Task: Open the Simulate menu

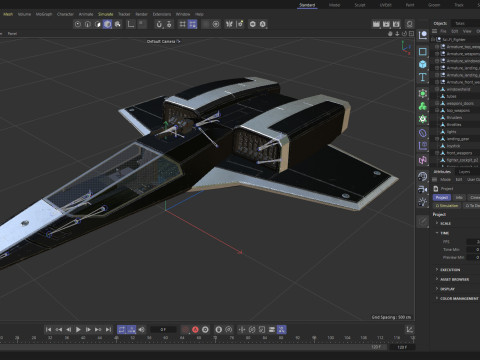Action: click(x=105, y=14)
